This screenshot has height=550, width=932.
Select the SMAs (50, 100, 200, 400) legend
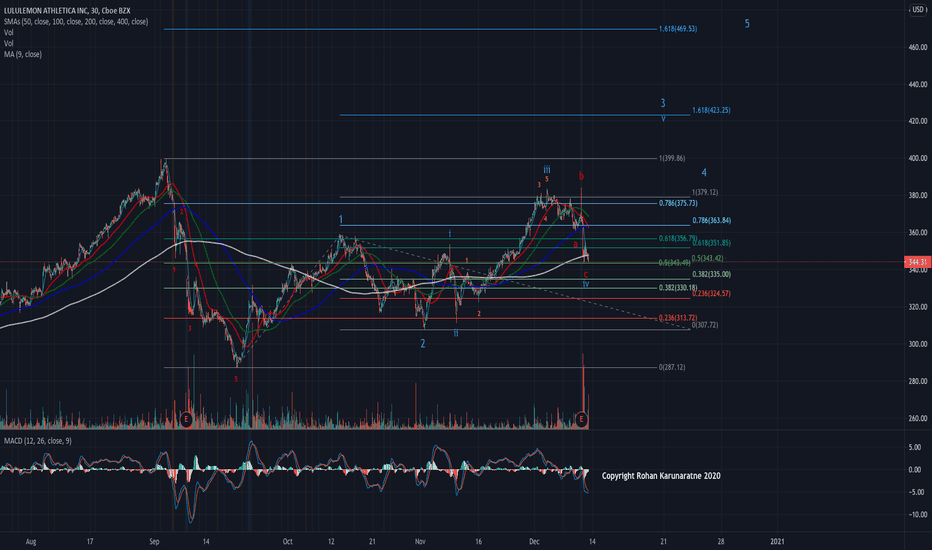(76, 21)
